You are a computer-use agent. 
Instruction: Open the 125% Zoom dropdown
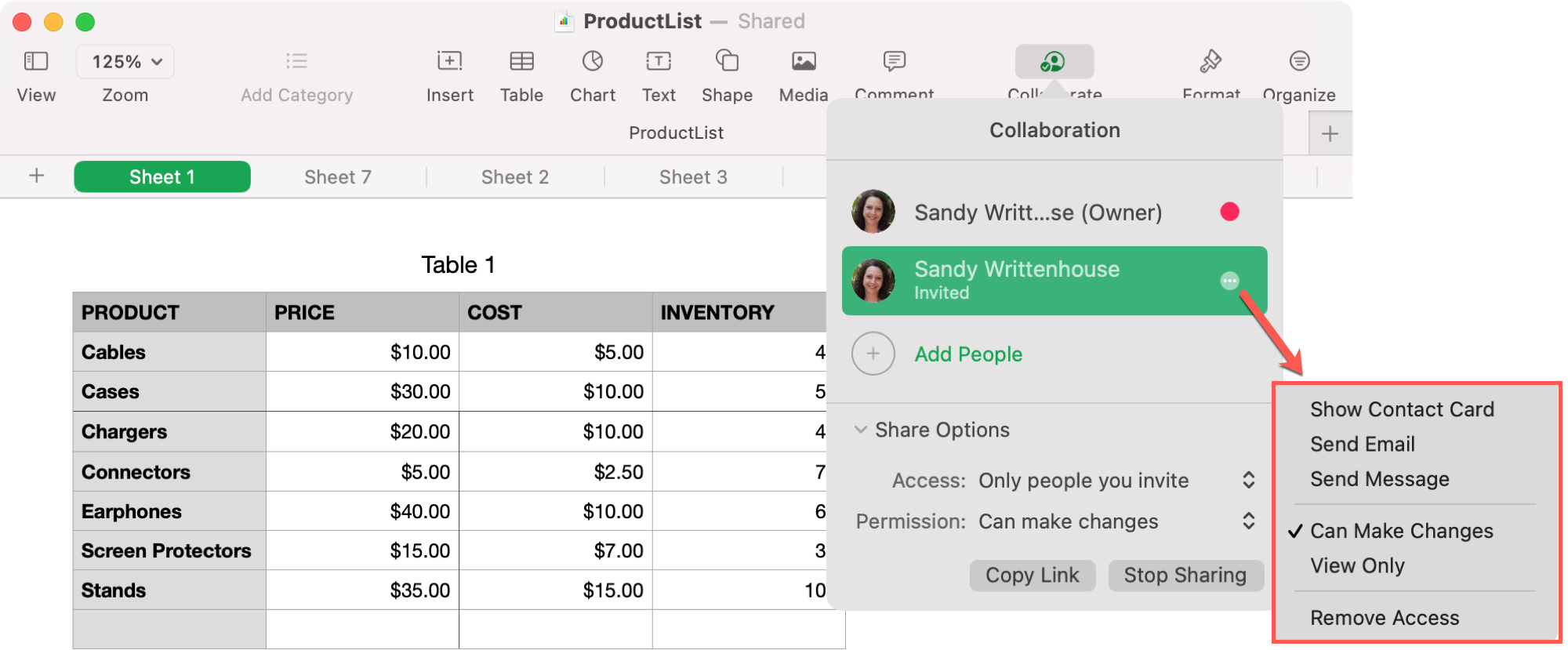tap(125, 62)
